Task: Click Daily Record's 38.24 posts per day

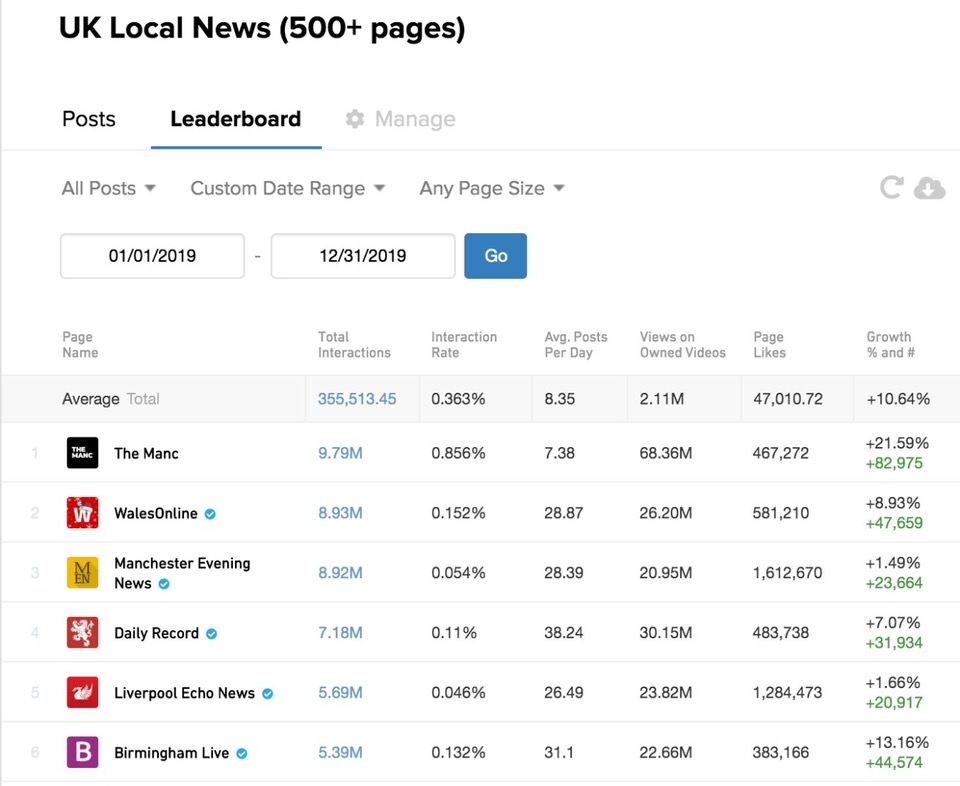Action: [x=563, y=633]
